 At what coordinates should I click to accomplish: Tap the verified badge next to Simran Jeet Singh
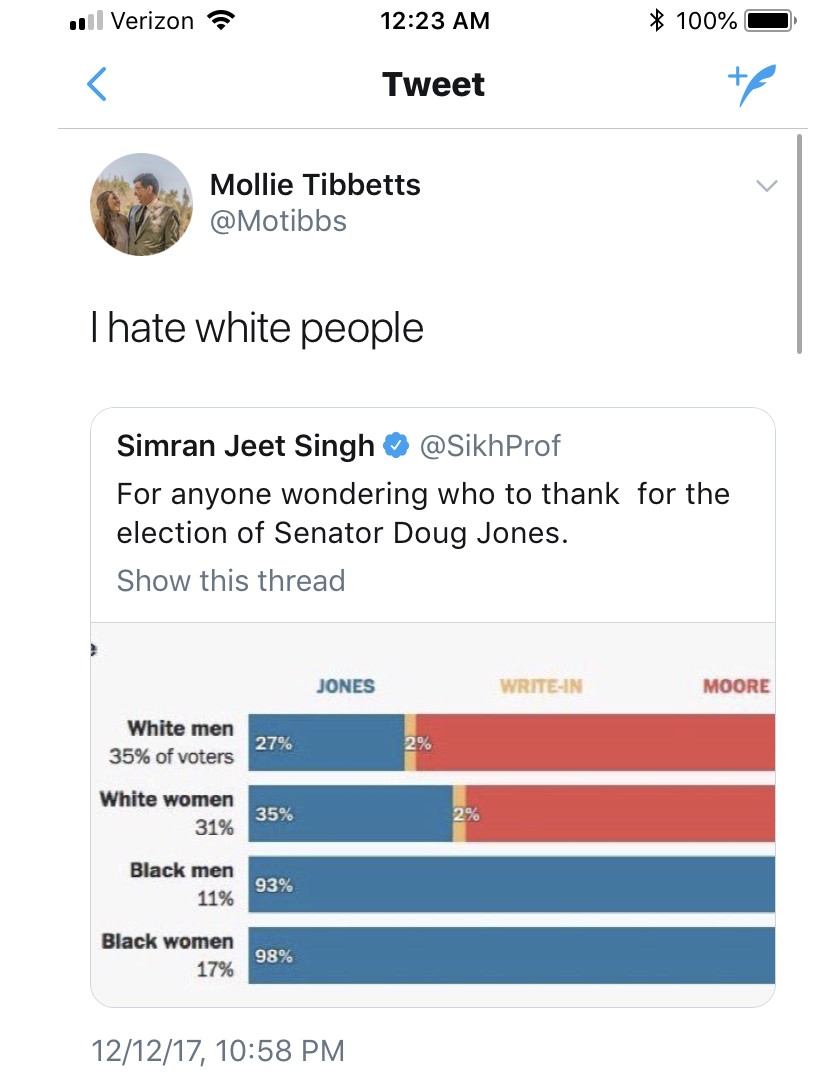[x=397, y=446]
